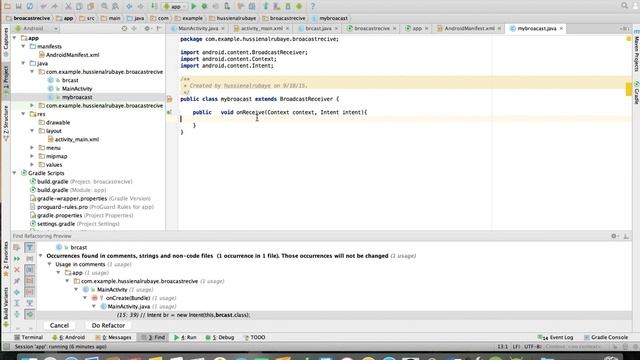Expand the values folder
640x360 pixels.
coord(32,164)
